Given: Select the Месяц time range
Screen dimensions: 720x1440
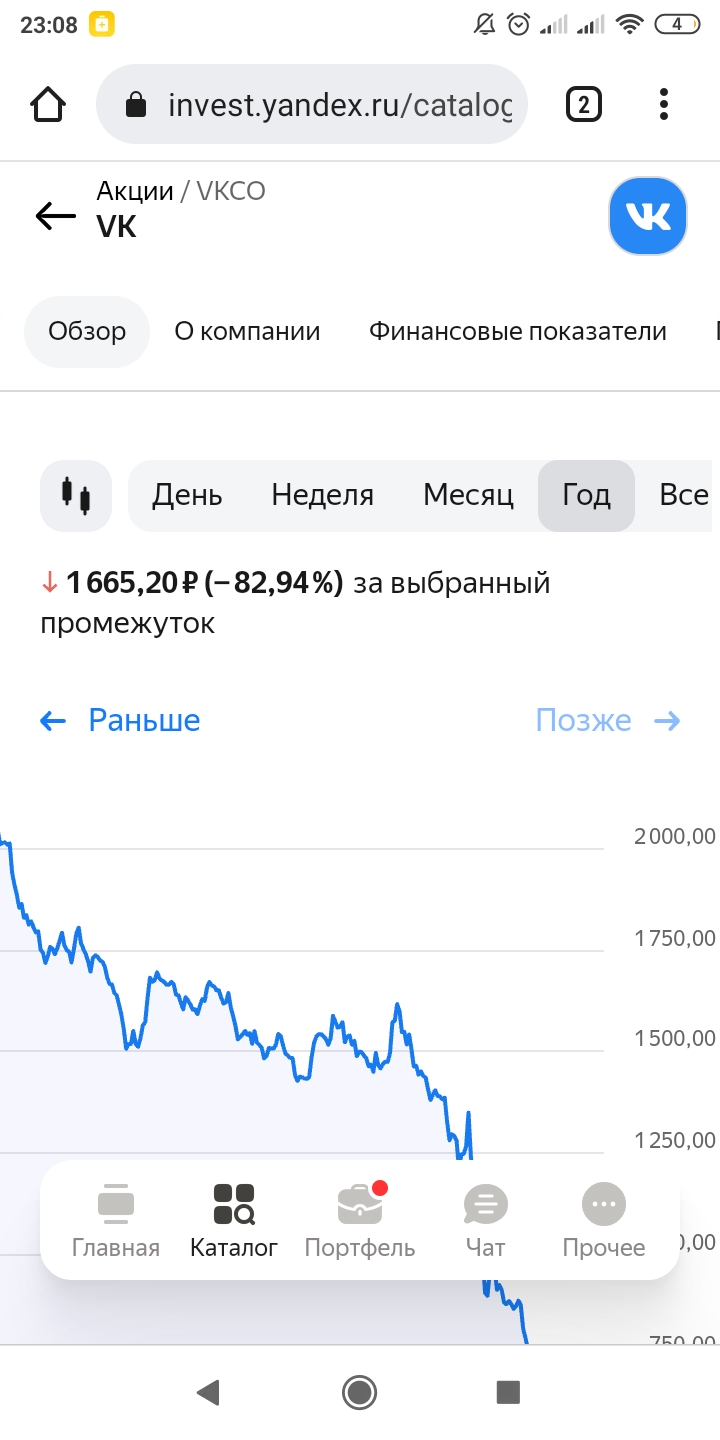Looking at the screenshot, I should (468, 495).
